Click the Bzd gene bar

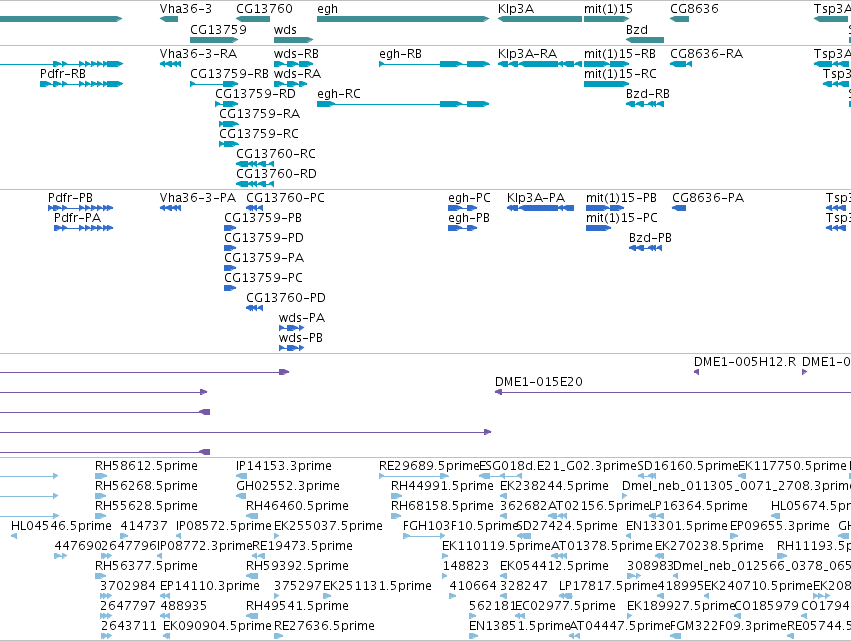point(645,40)
